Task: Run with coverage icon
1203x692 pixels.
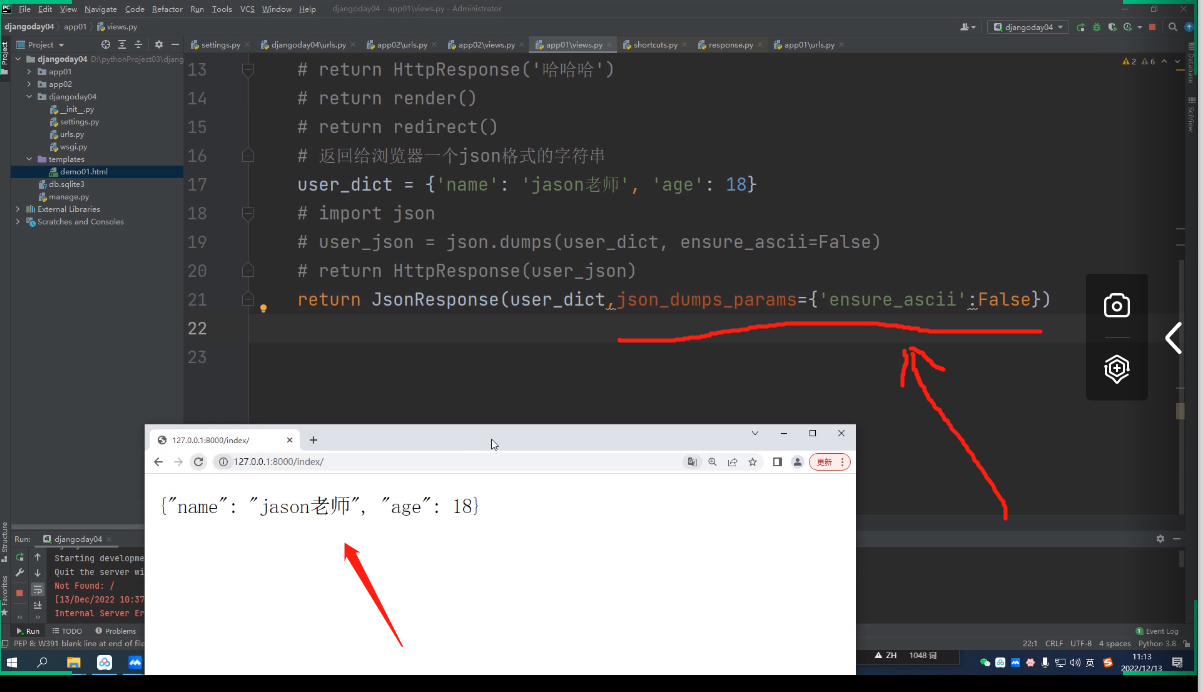Action: (x=1111, y=27)
